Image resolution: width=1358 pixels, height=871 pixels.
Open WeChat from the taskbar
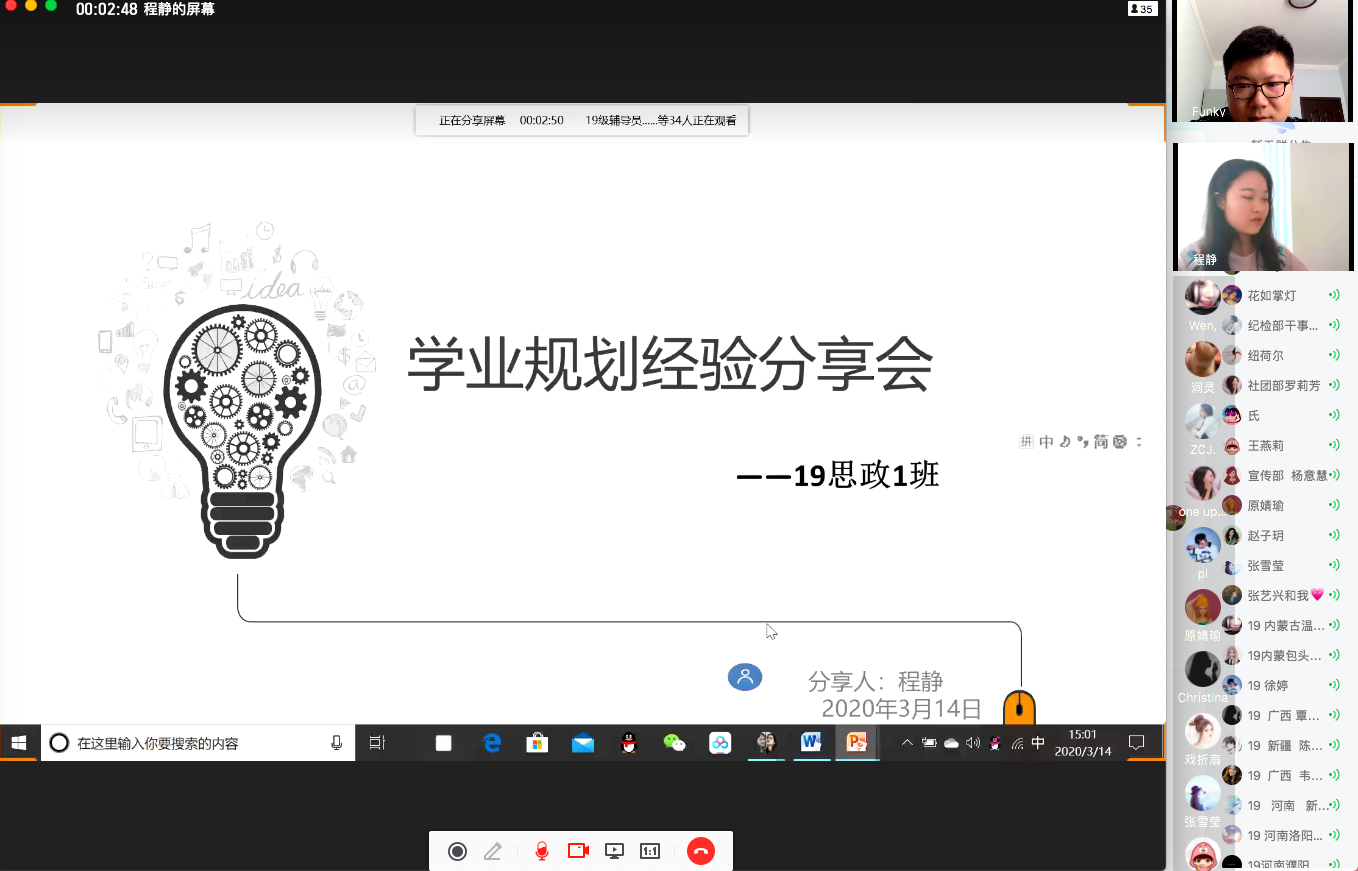(675, 742)
